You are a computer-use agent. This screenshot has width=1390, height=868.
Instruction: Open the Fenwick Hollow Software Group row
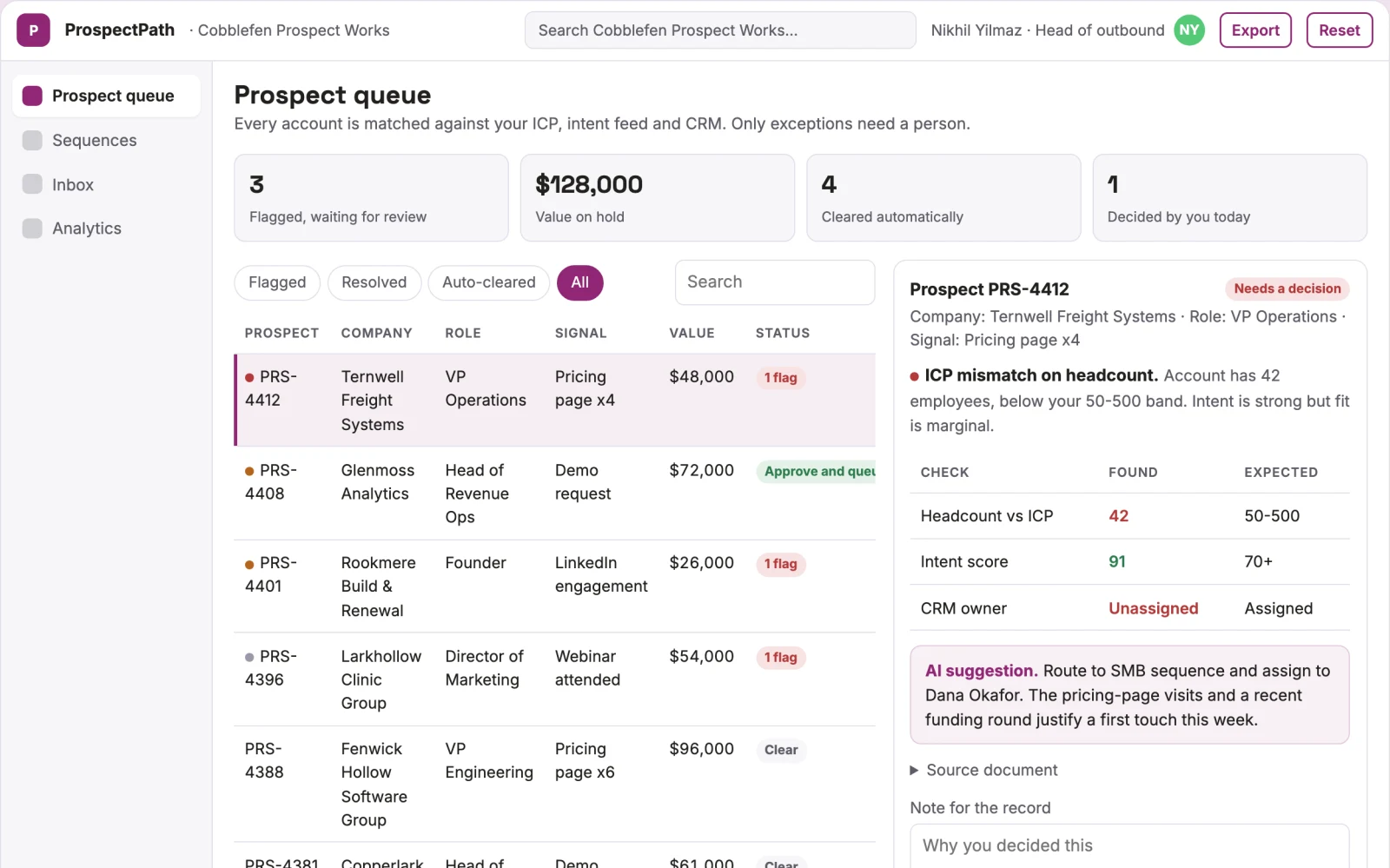tap(555, 784)
